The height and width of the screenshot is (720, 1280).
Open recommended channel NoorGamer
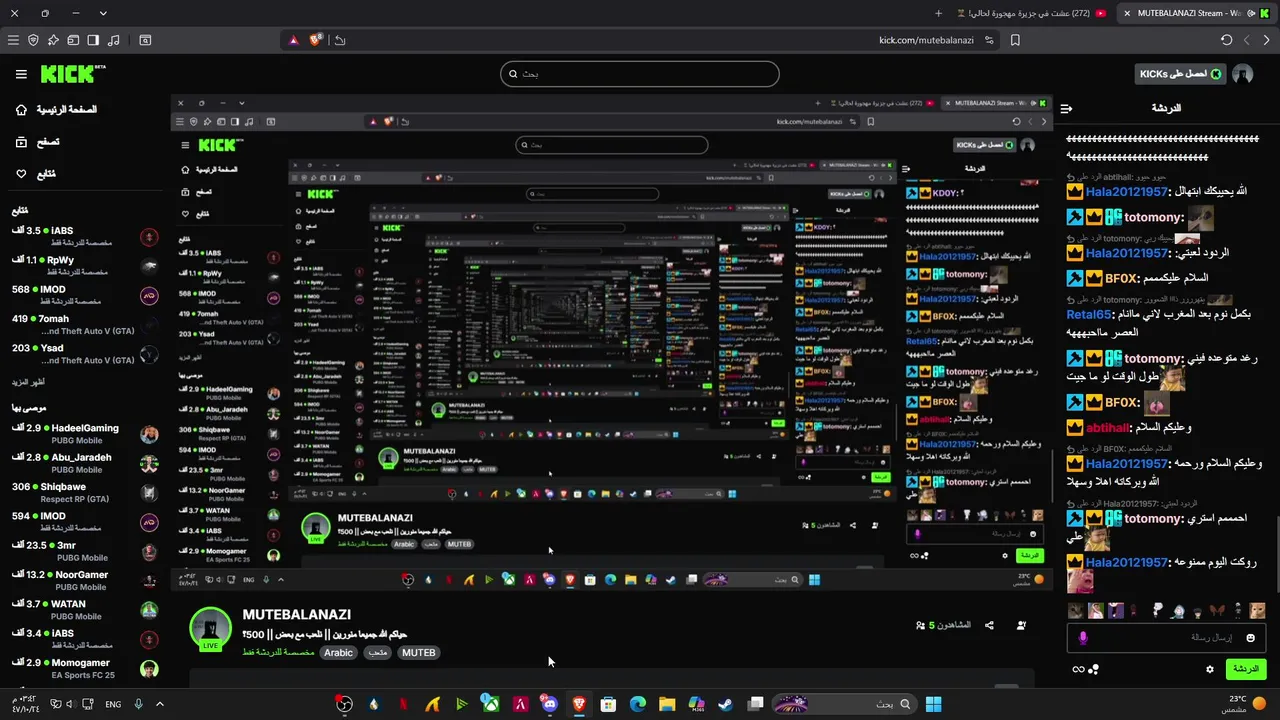(x=85, y=580)
